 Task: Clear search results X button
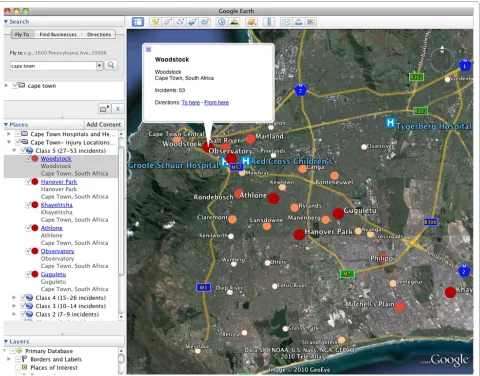(118, 109)
